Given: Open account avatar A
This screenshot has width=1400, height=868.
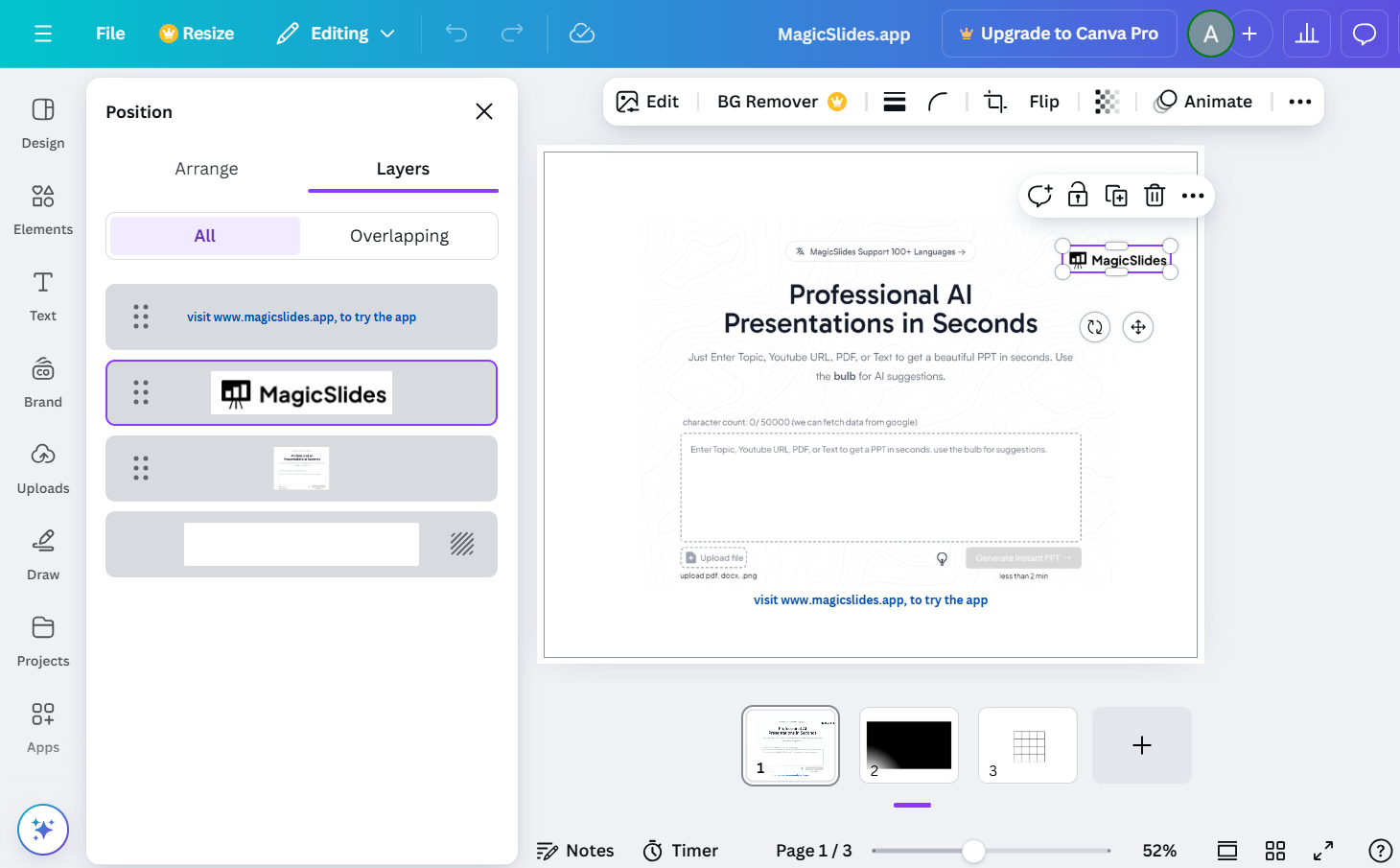Looking at the screenshot, I should (1211, 34).
